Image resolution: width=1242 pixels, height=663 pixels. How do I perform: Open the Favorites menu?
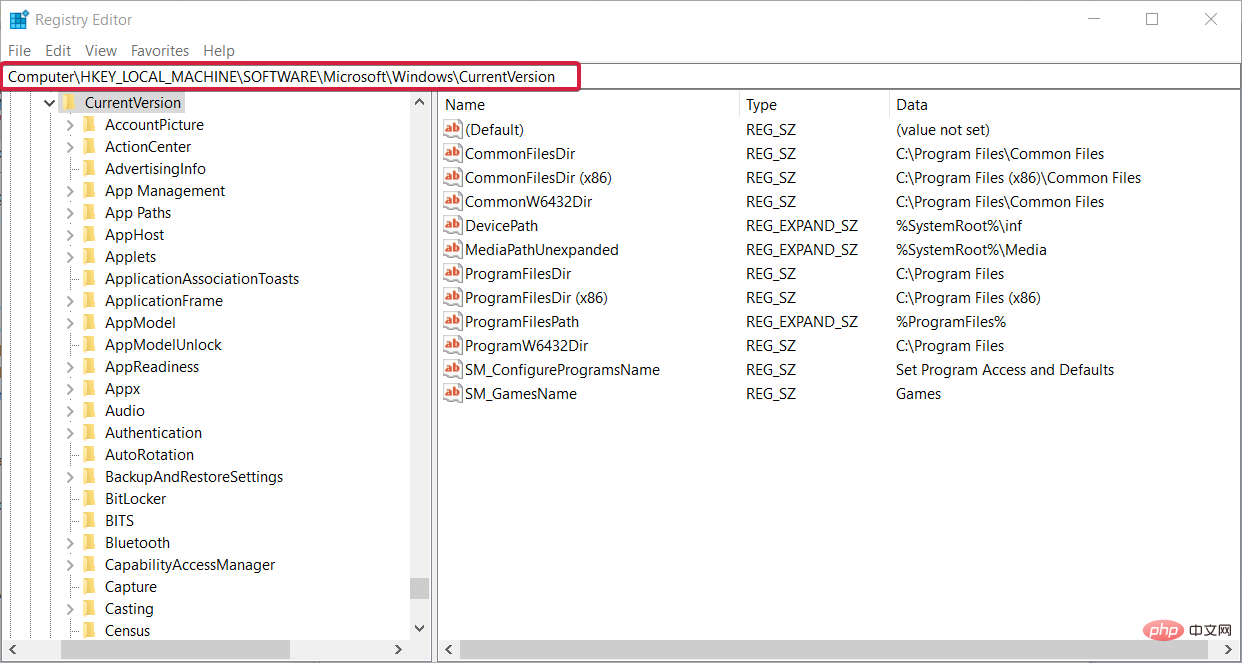coord(159,50)
